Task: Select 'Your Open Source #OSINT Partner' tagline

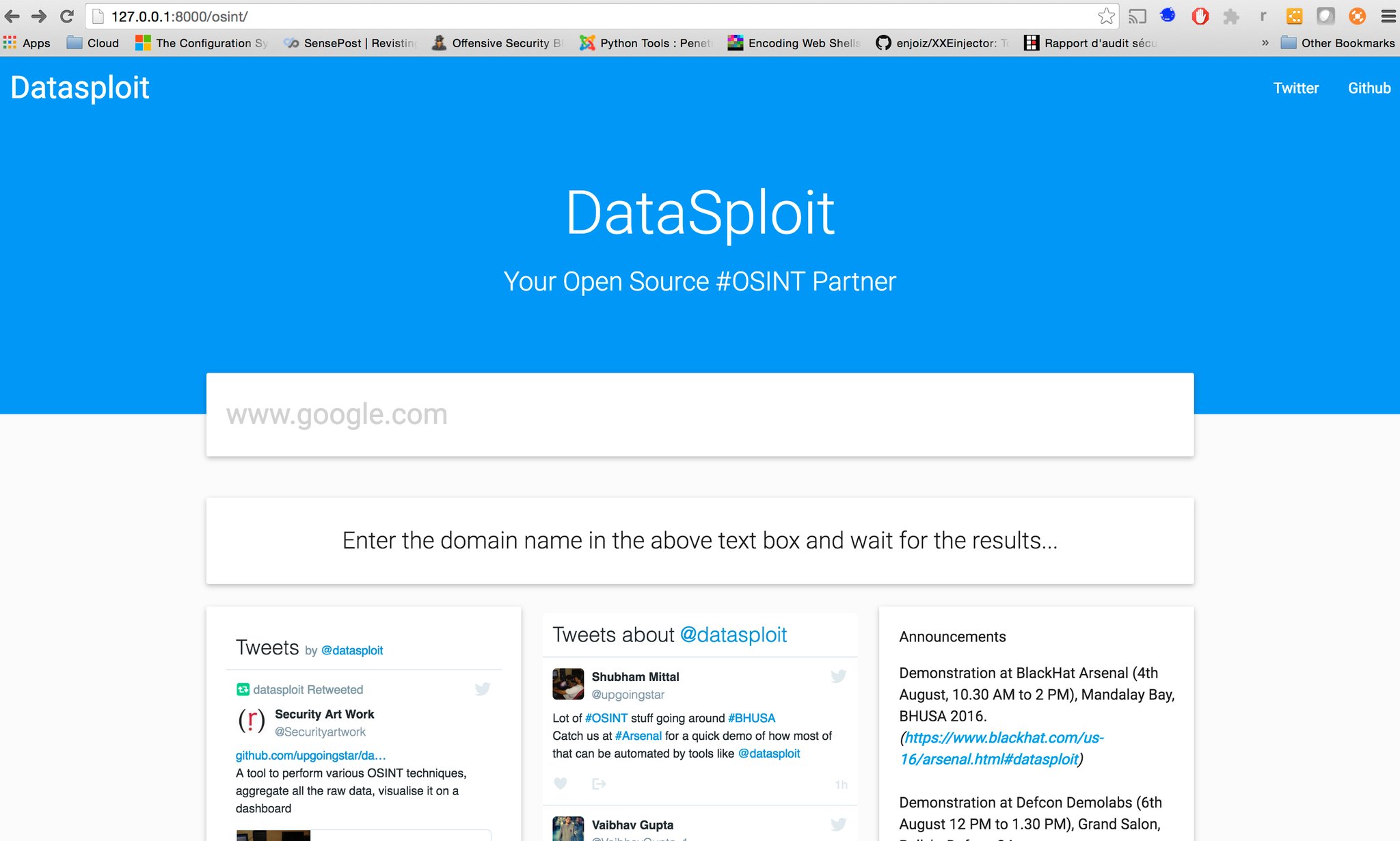Action: [699, 281]
